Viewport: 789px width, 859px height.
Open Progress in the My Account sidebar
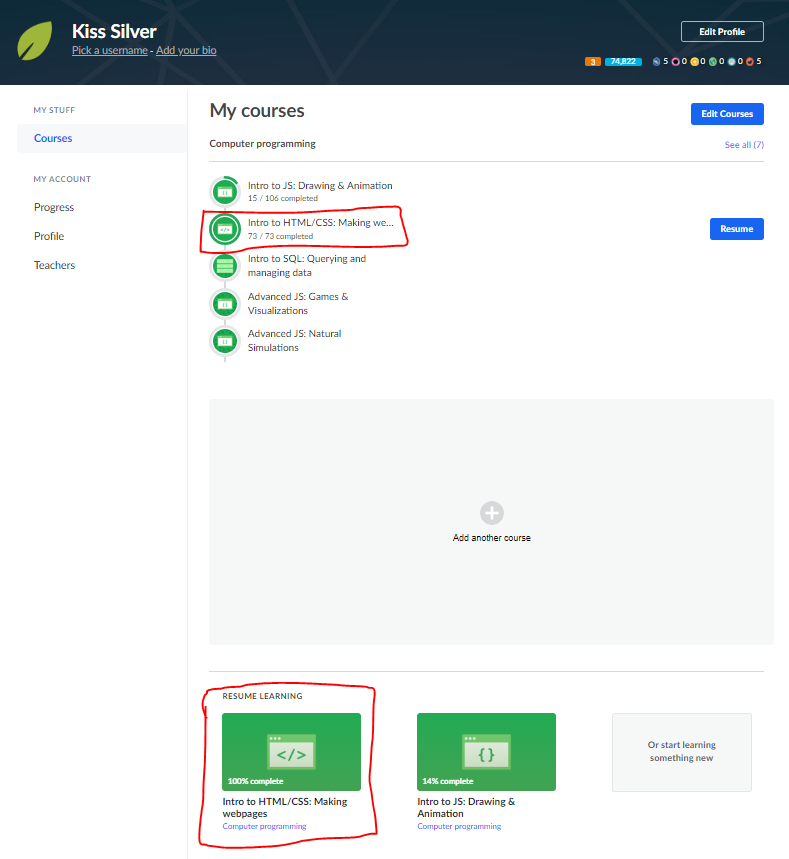(x=54, y=207)
